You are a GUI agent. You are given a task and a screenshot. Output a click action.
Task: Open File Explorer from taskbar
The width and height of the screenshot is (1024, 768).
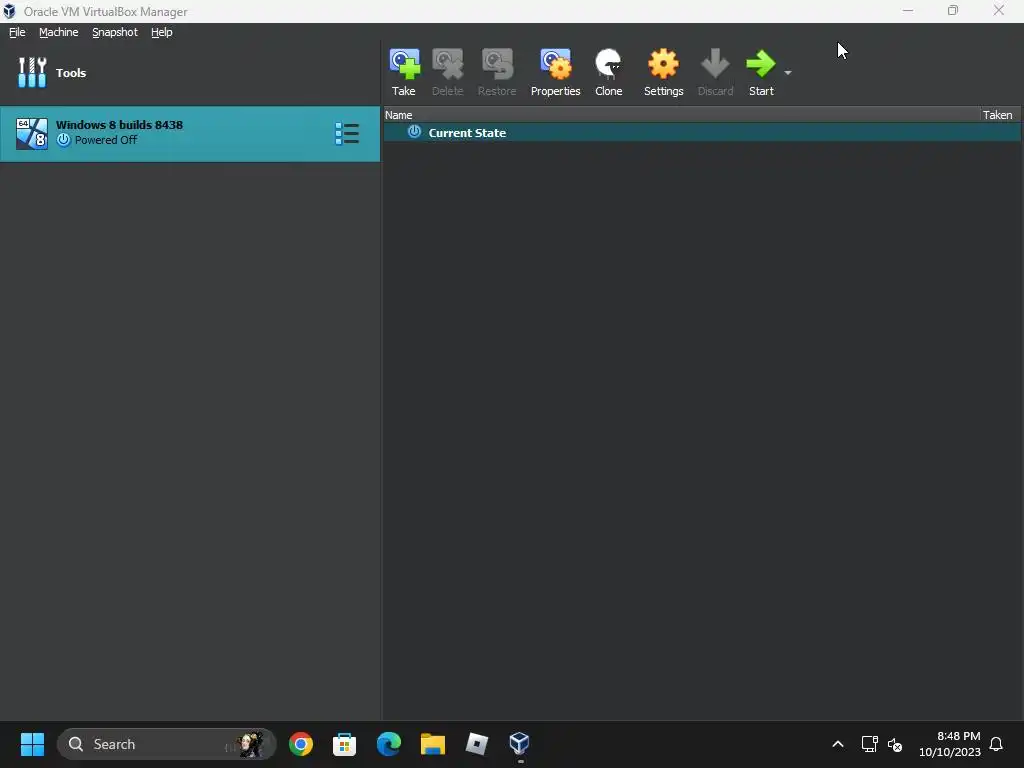pos(432,744)
